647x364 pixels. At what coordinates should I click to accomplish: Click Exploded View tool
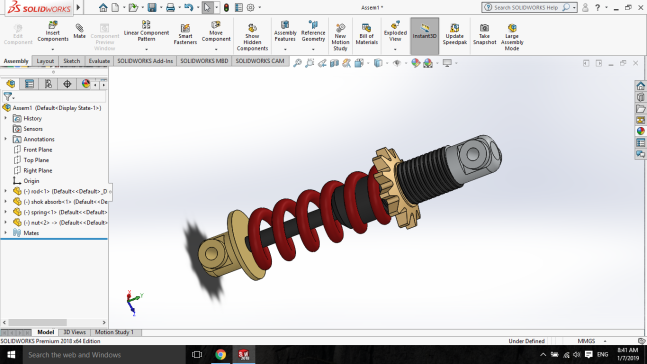pos(395,31)
